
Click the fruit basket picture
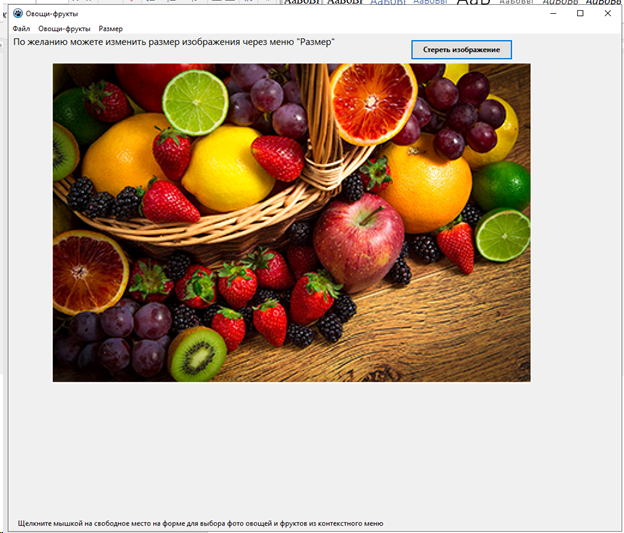click(291, 223)
